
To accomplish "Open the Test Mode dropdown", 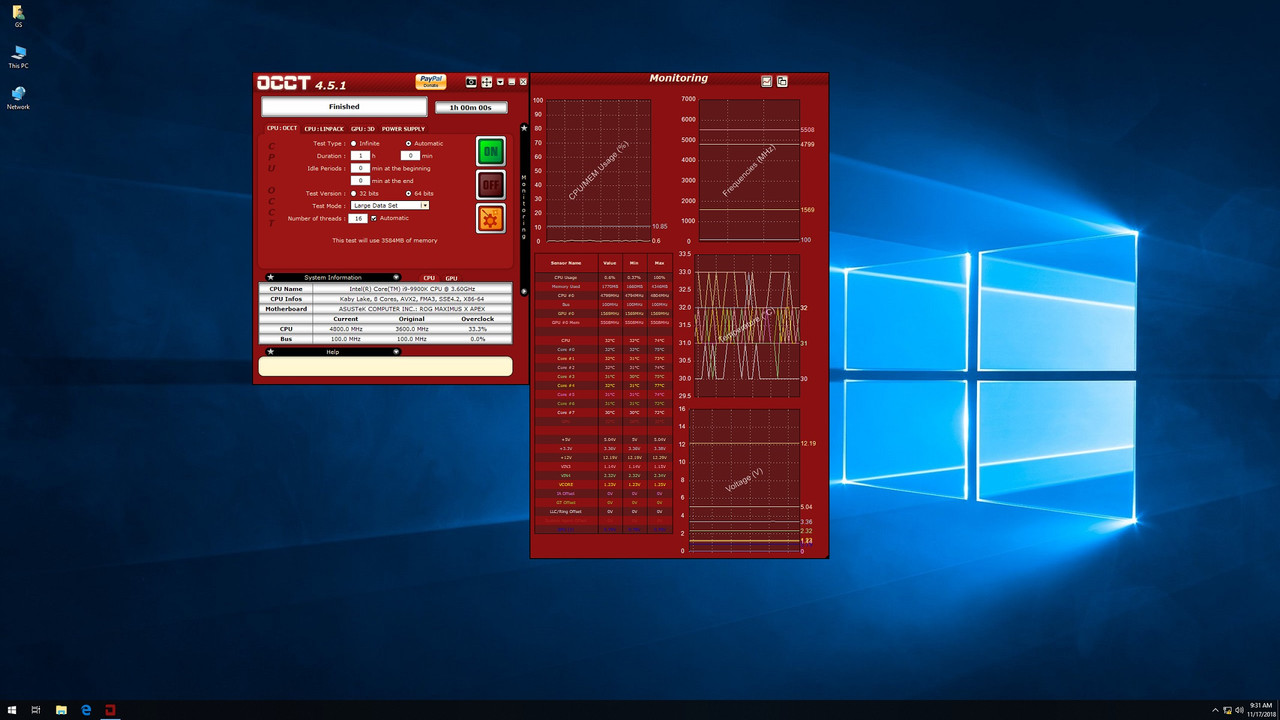I will [x=389, y=205].
